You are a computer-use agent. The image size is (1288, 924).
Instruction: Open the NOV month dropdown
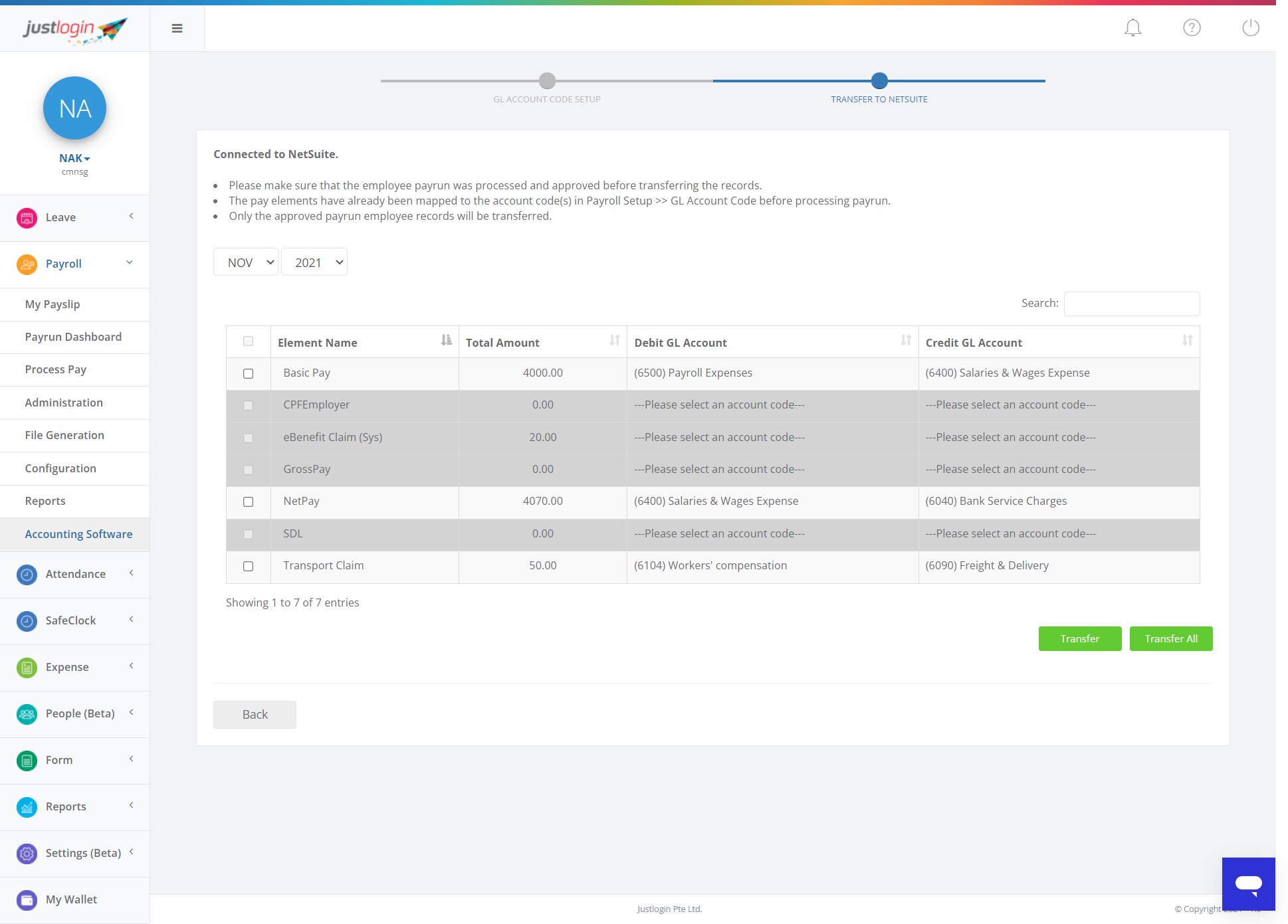click(x=246, y=262)
